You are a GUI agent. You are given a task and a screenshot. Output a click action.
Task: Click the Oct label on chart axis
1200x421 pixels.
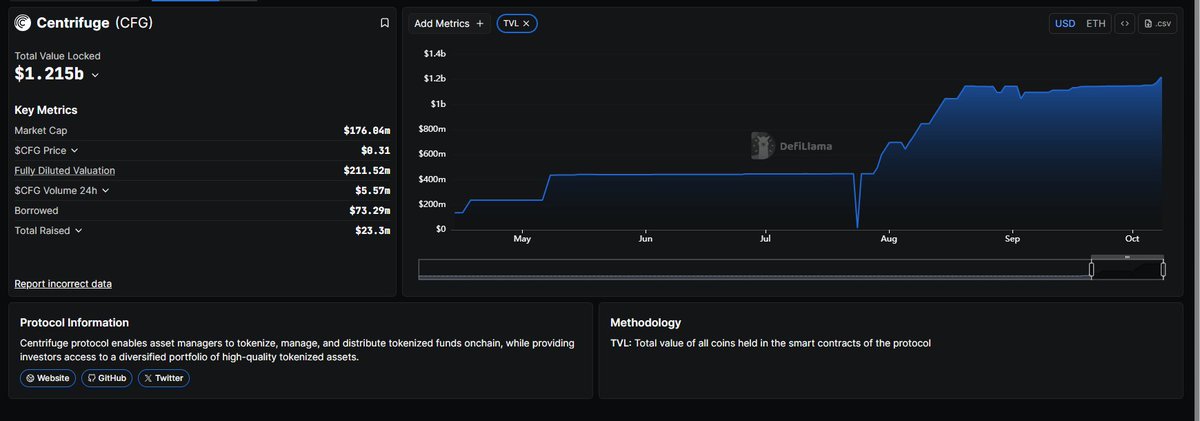coord(1132,240)
